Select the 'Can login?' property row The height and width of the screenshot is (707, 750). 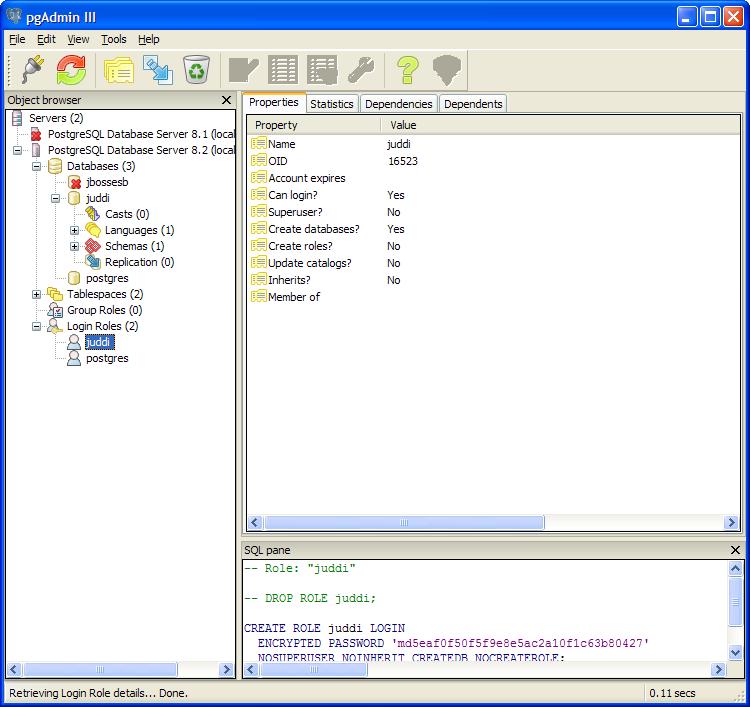pyautogui.click(x=494, y=195)
